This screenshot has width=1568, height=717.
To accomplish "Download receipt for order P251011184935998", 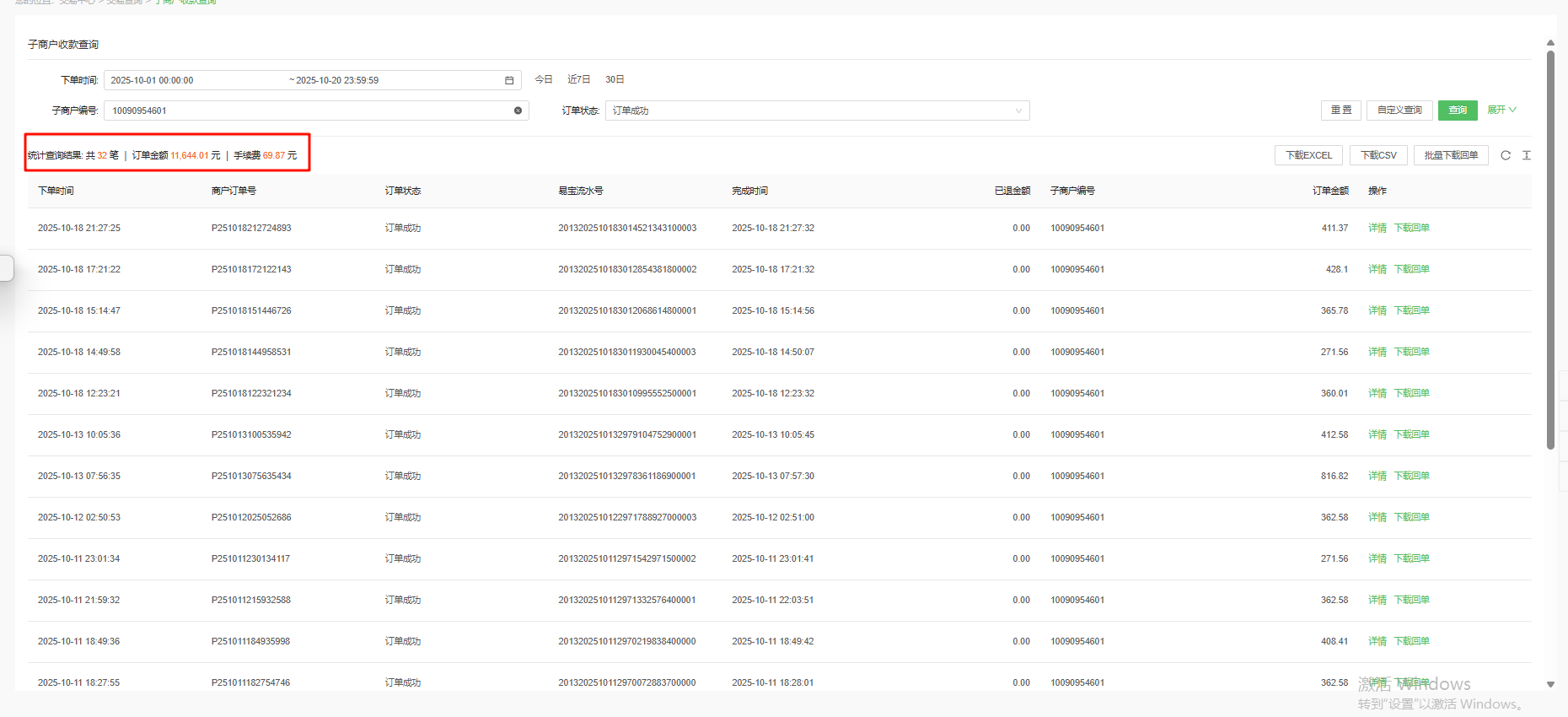I will 1411,641.
